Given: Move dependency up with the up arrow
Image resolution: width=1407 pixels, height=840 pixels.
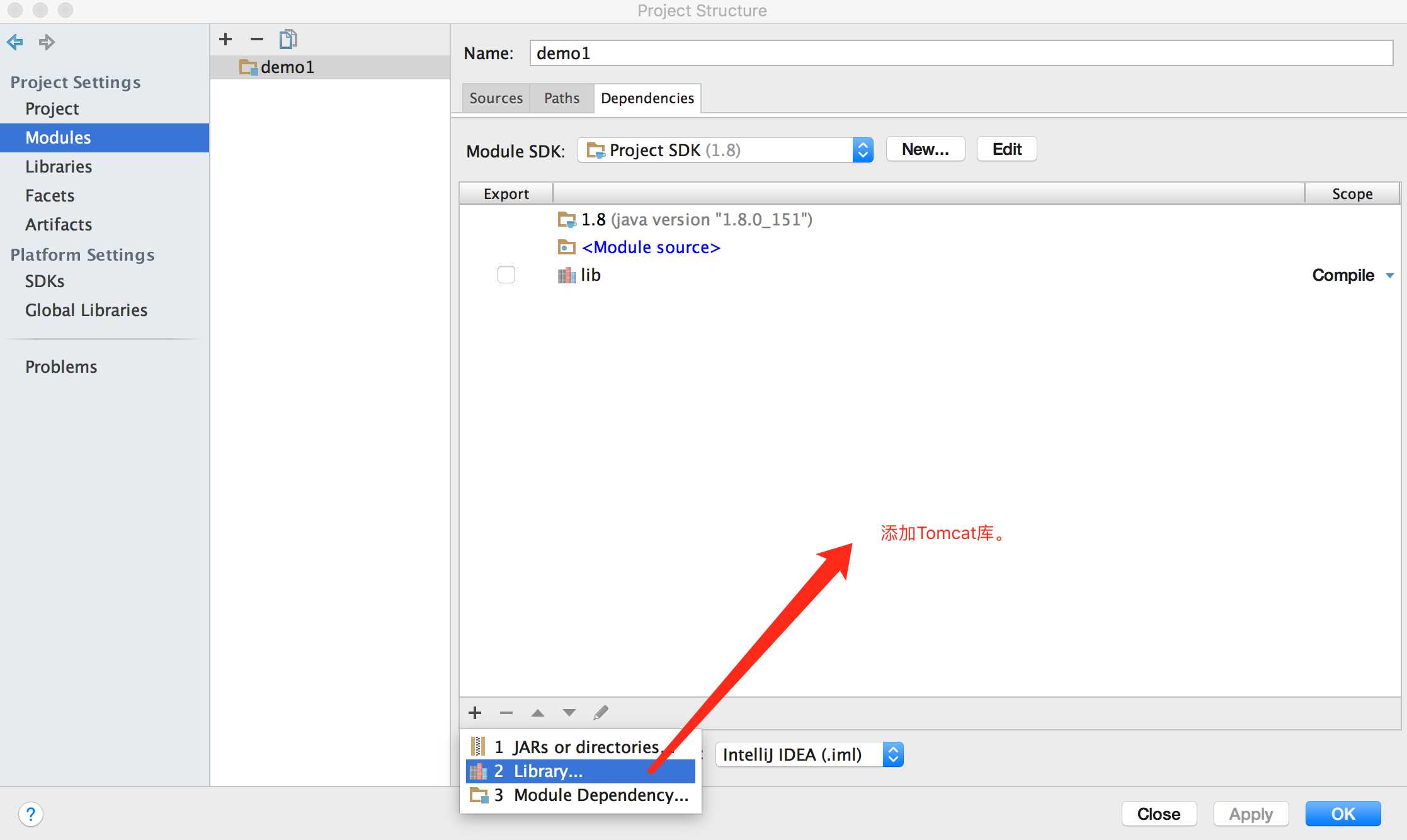Looking at the screenshot, I should [538, 713].
